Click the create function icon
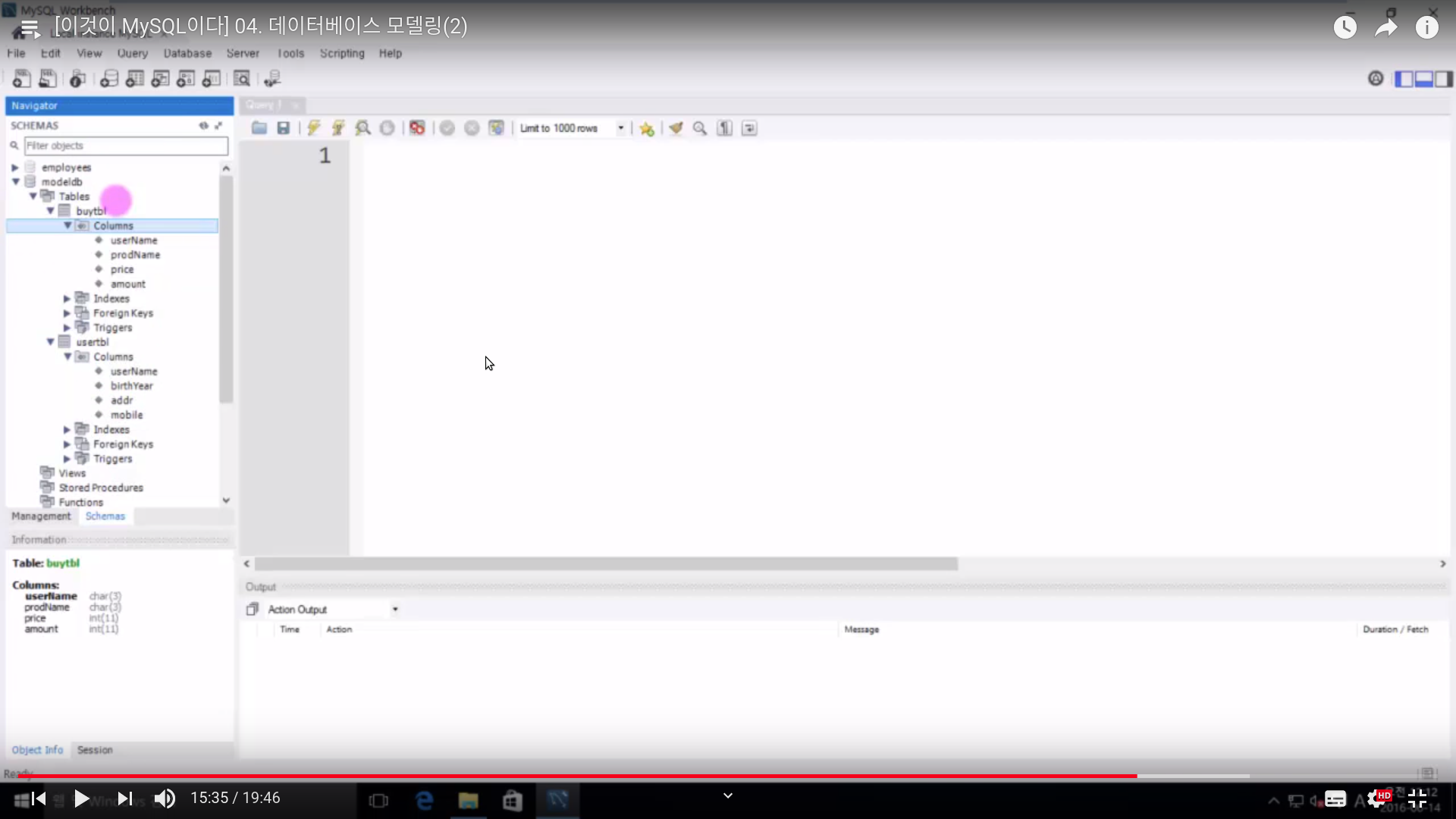The height and width of the screenshot is (819, 1456). [x=212, y=78]
